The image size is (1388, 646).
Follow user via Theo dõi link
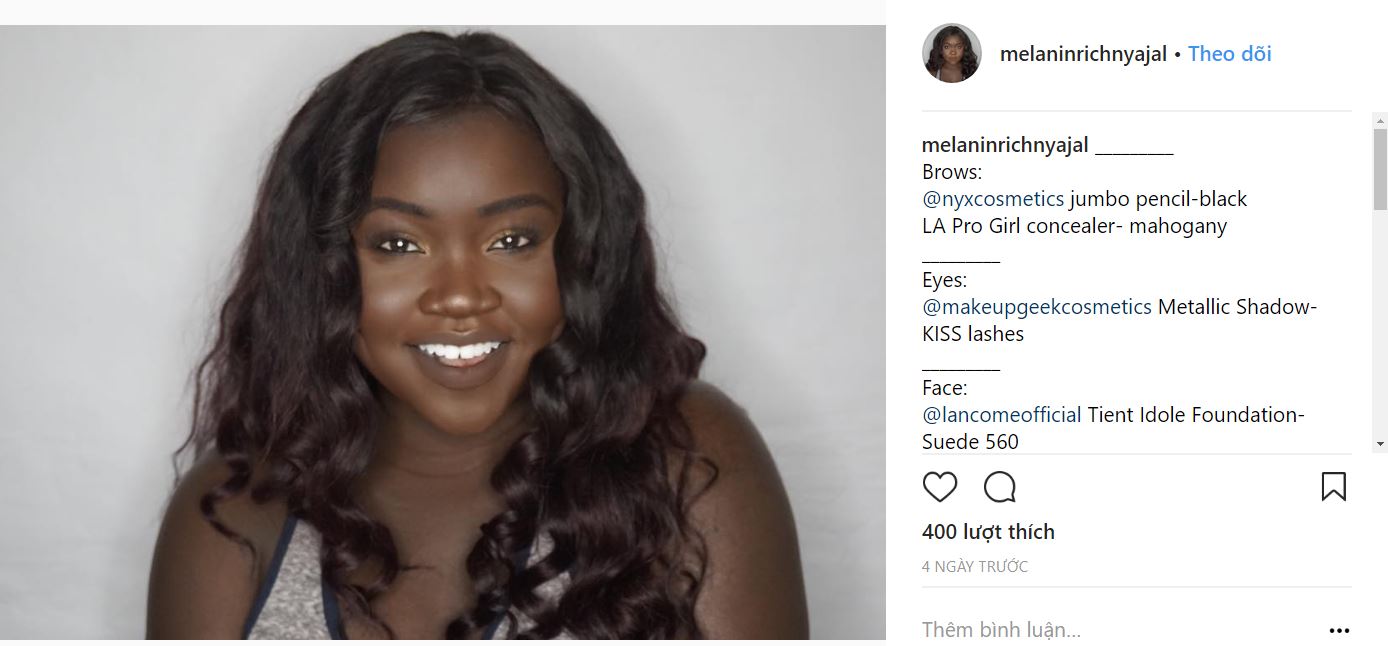click(1229, 54)
